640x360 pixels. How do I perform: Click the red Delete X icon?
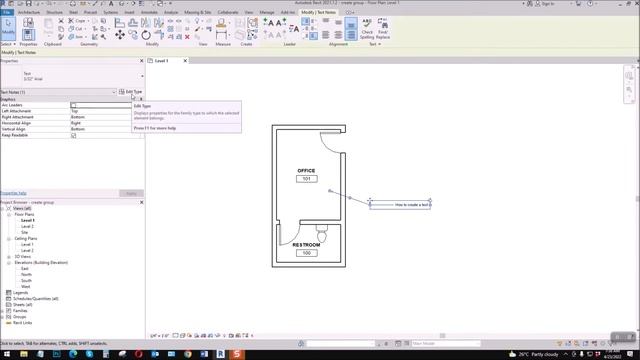(x=187, y=37)
